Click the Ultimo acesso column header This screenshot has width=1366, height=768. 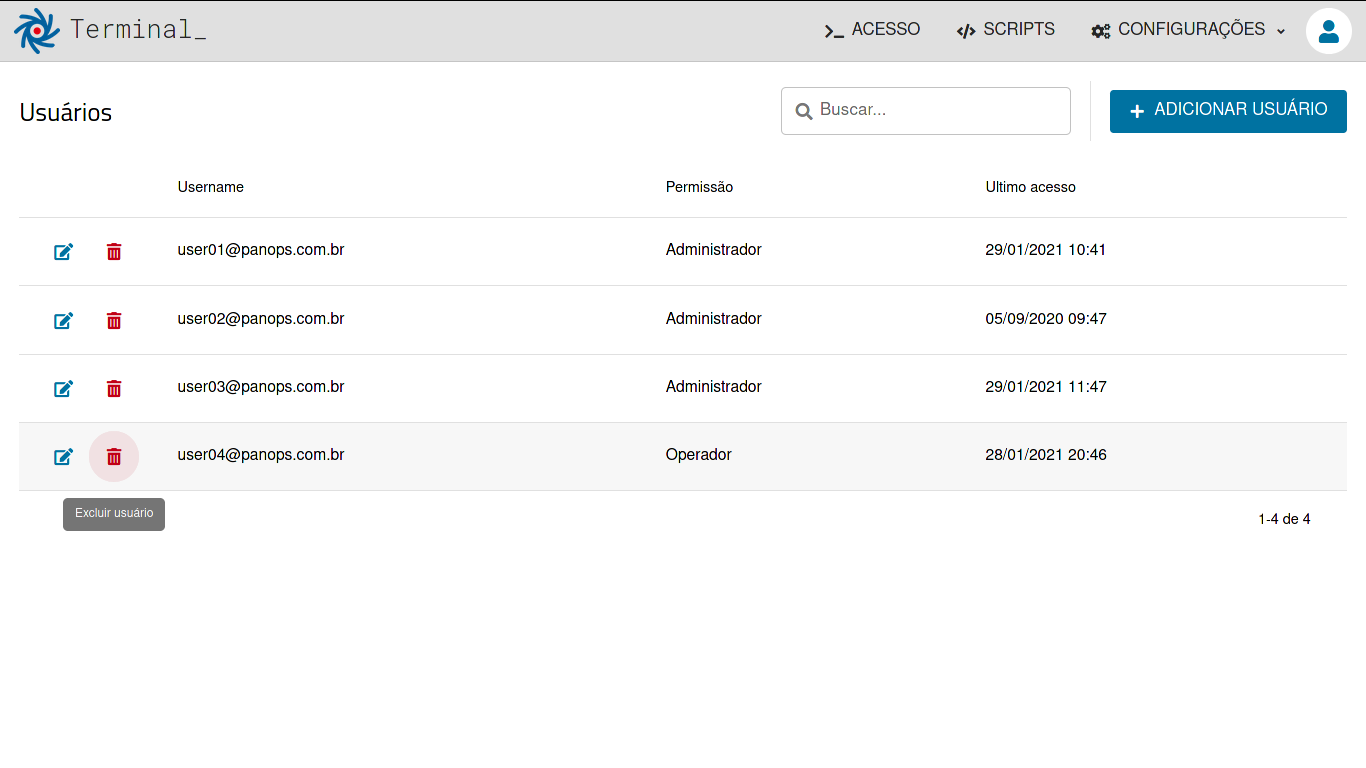[1031, 187]
